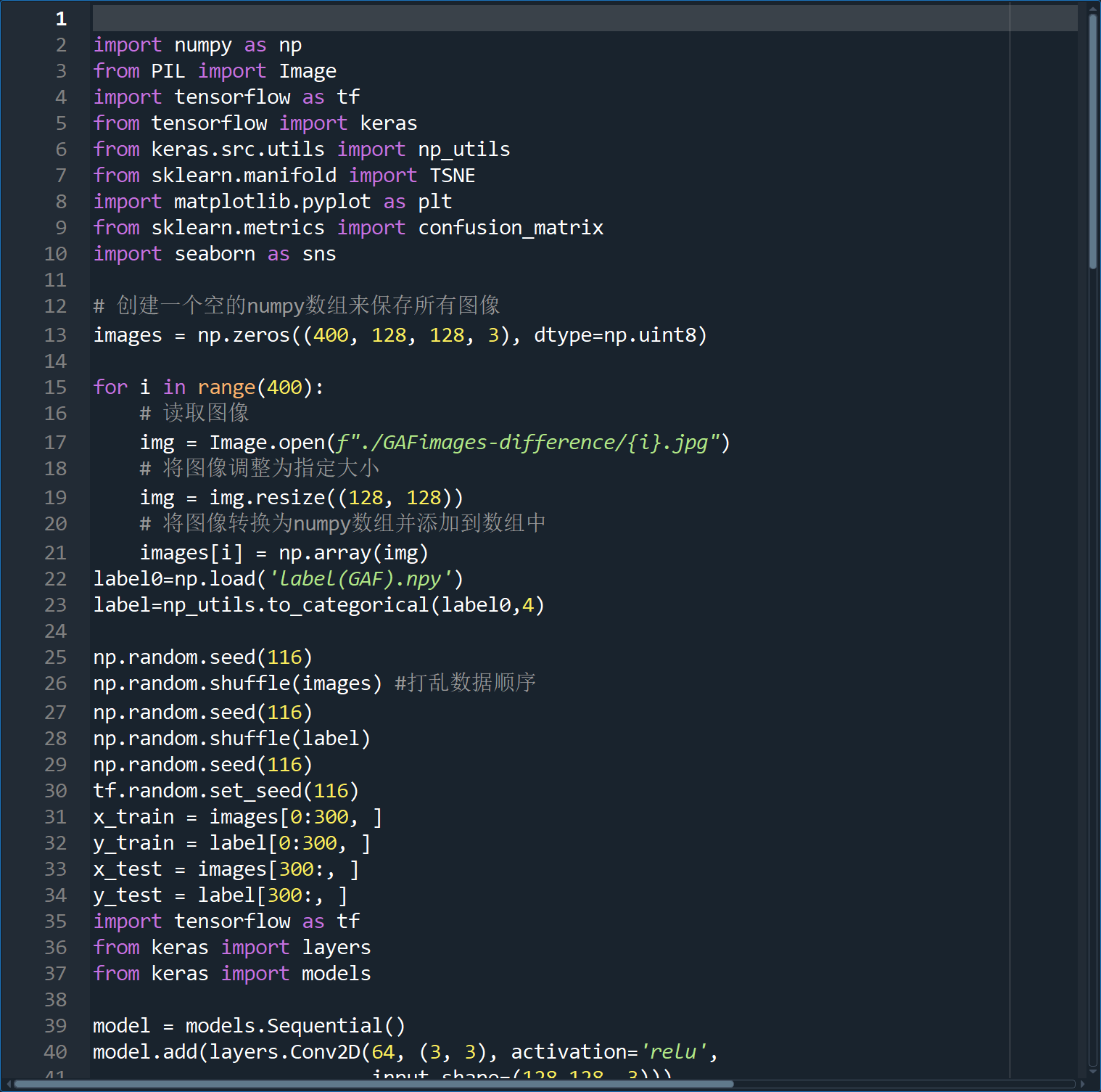Click line number 22 in the gutter
The width and height of the screenshot is (1101, 1092).
[x=55, y=579]
